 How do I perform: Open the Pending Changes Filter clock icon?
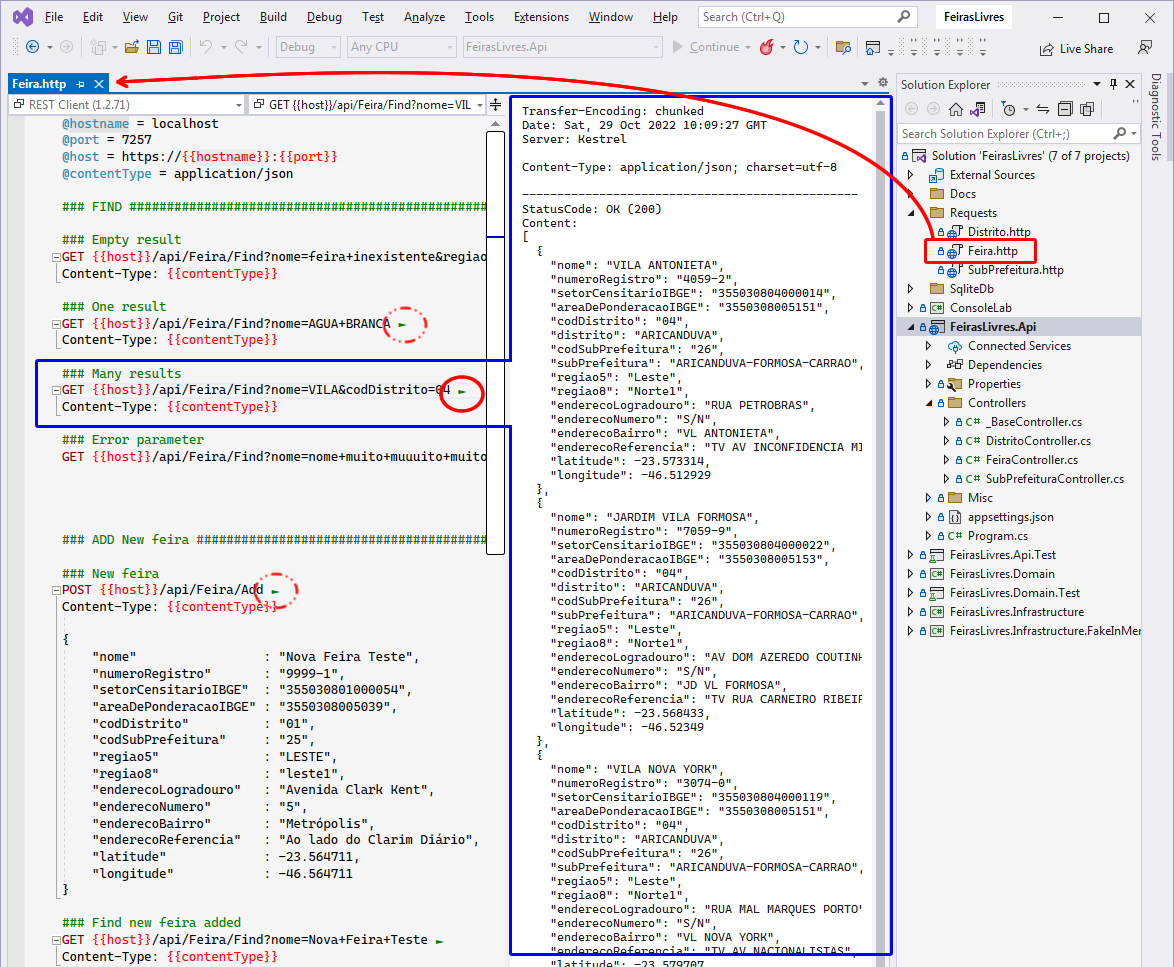(1009, 109)
